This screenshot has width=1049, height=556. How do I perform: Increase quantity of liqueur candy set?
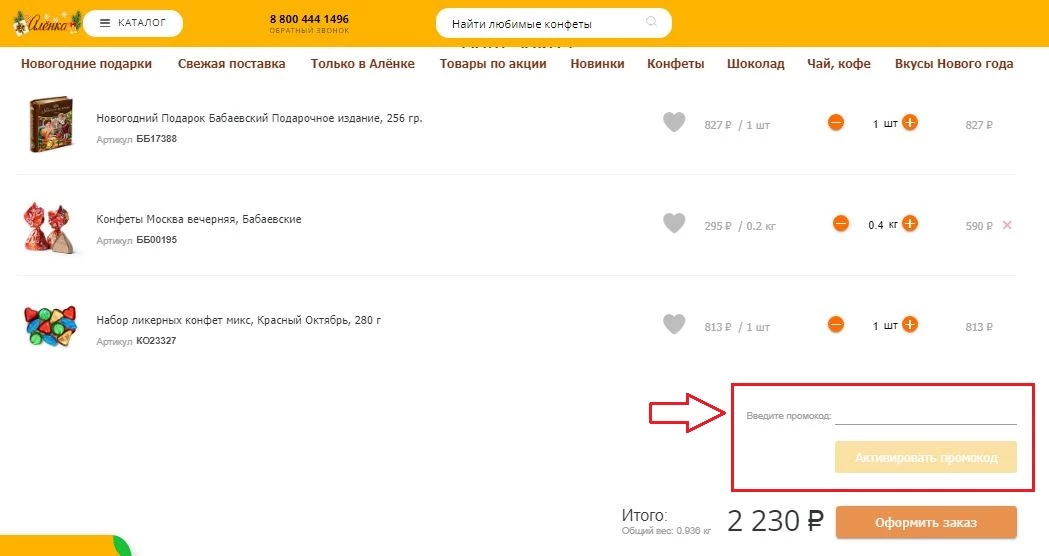coord(910,325)
